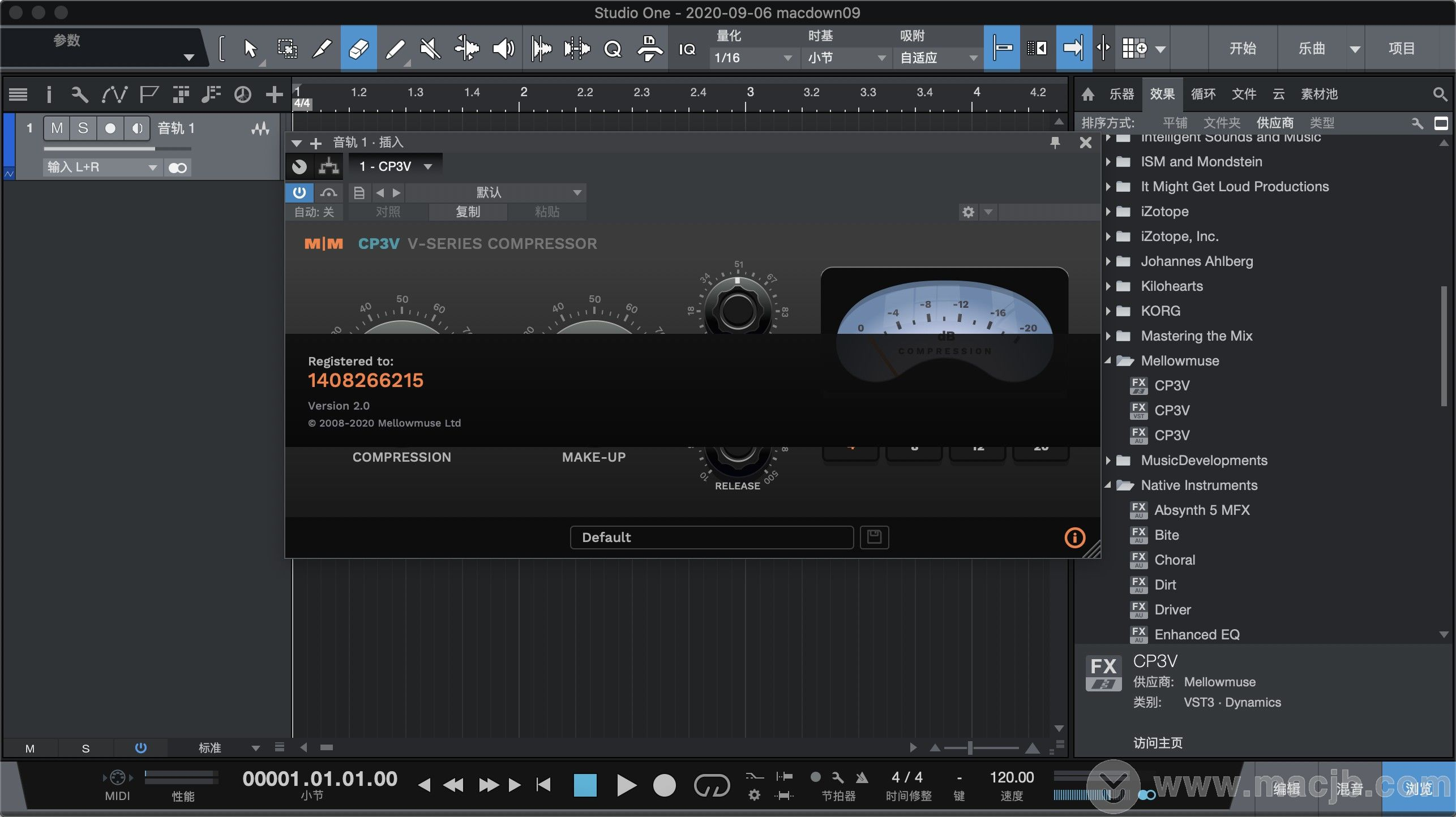Add a new track with plus icon
This screenshot has width=1456, height=817.
275,94
